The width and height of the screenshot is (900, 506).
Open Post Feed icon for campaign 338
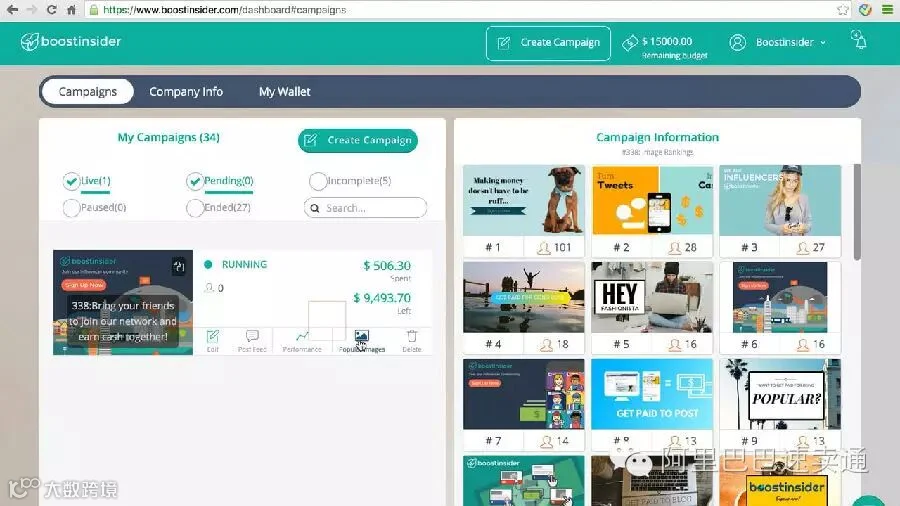click(x=252, y=336)
